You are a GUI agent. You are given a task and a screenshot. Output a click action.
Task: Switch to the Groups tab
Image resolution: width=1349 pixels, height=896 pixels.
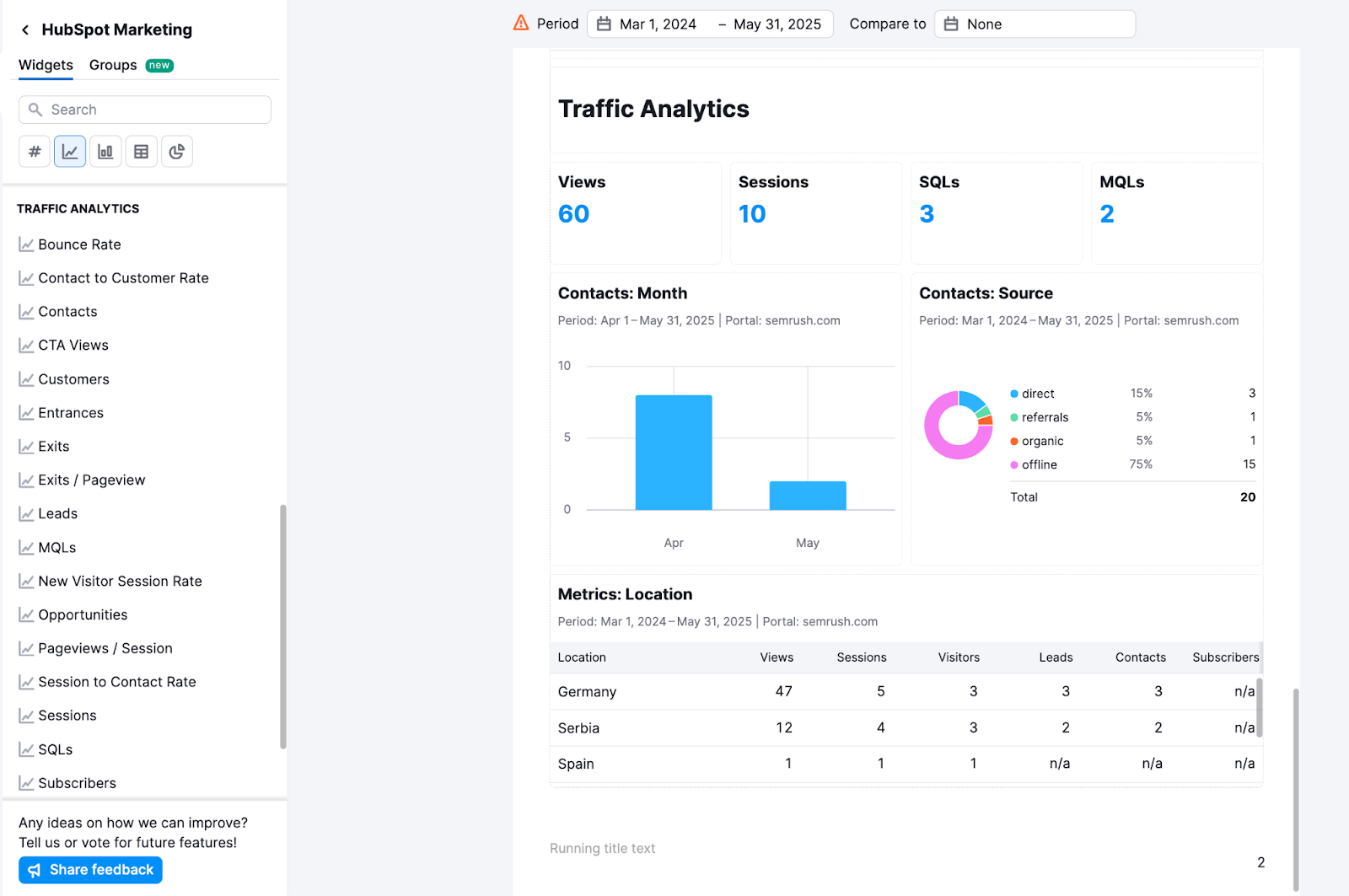(x=112, y=65)
